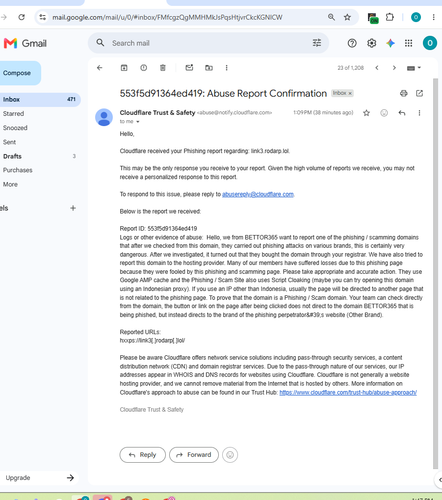Report this message as spam
The image size is (442, 500).
click(143, 68)
